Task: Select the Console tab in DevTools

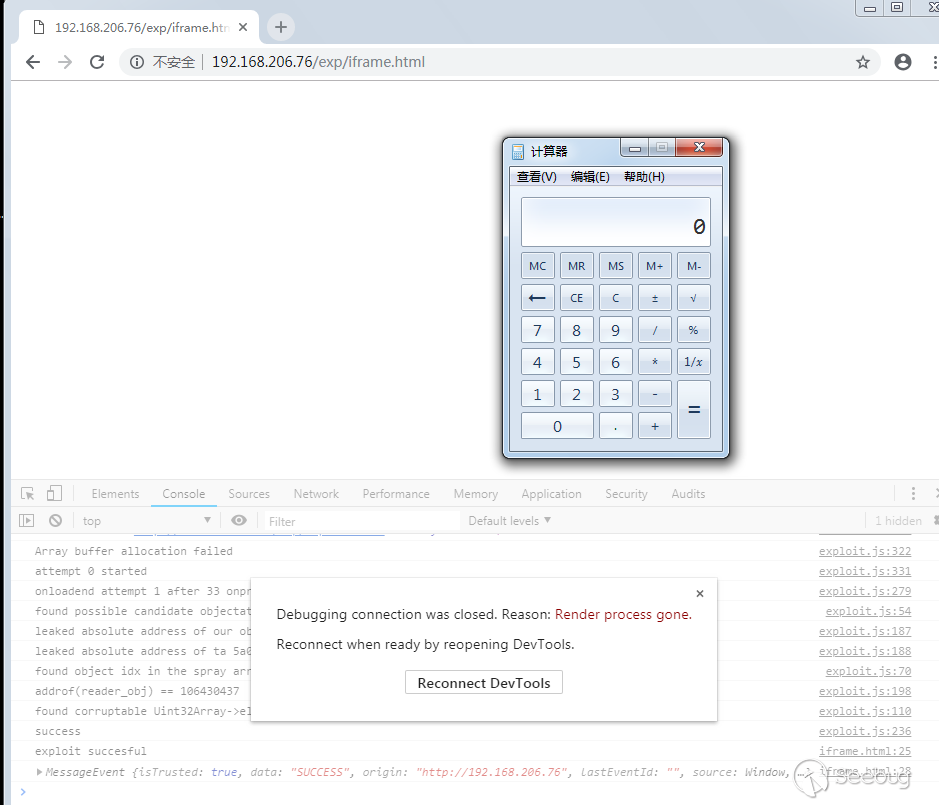Action: 184,494
